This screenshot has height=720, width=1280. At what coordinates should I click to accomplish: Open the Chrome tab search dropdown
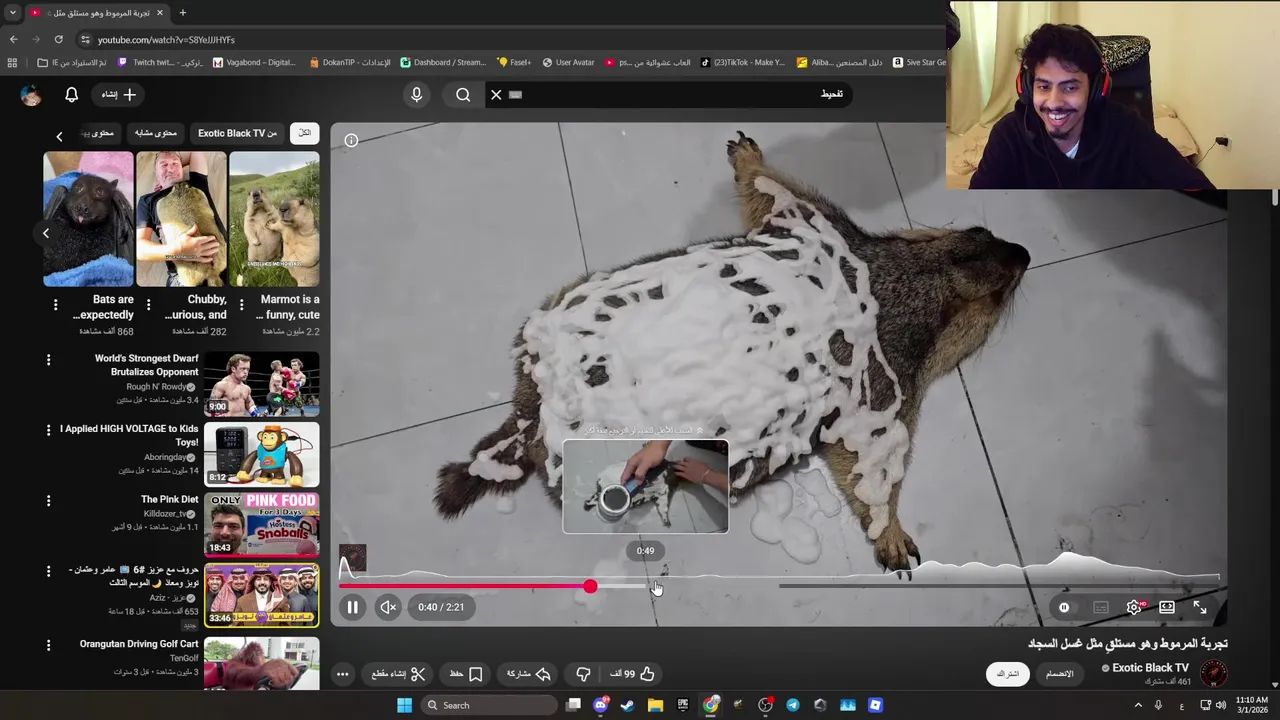[13, 13]
